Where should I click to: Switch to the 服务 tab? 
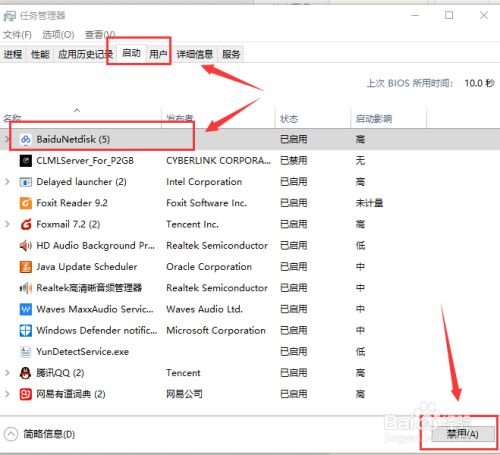pos(231,54)
